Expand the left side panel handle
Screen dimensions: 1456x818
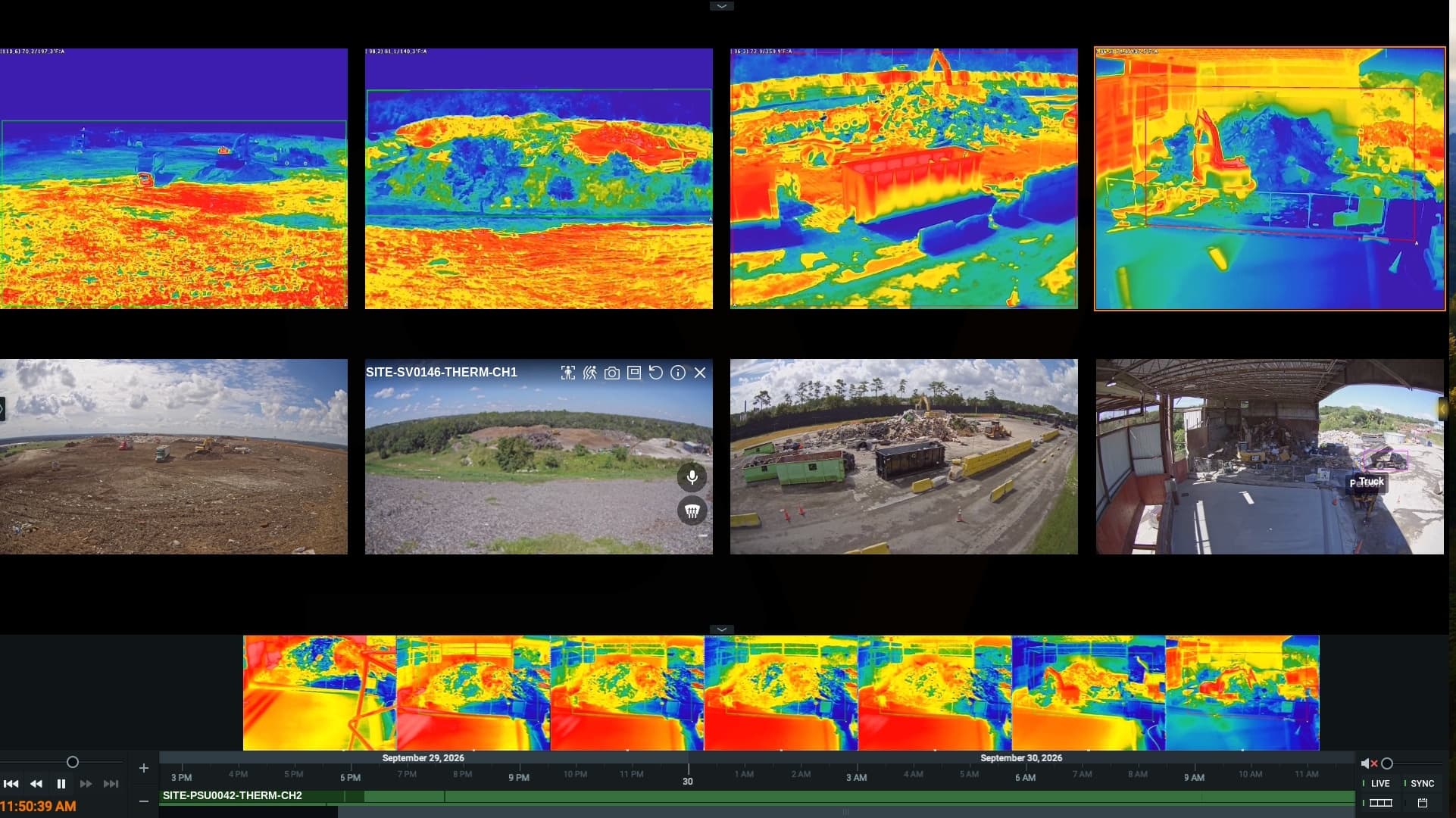pyautogui.click(x=2, y=409)
